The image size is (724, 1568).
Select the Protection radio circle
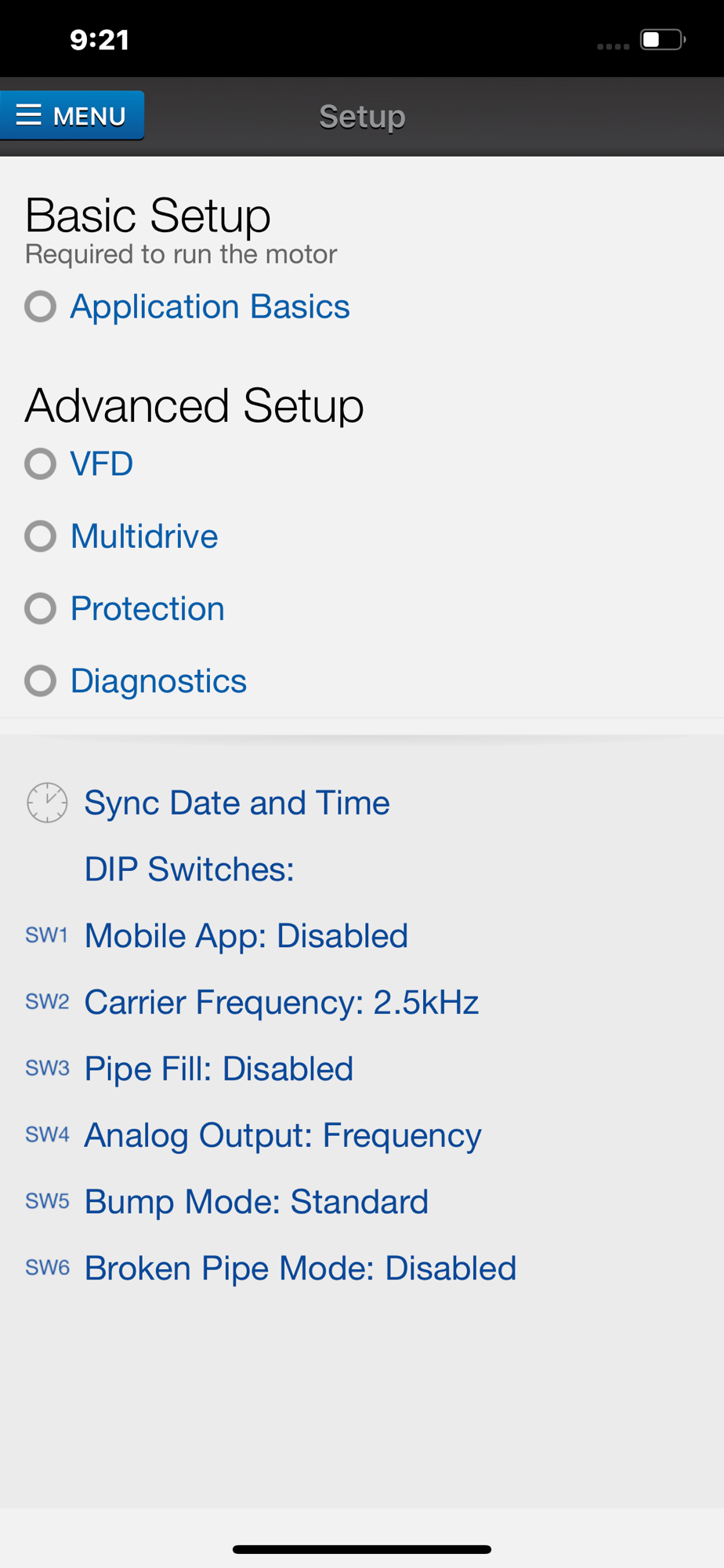coord(41,608)
